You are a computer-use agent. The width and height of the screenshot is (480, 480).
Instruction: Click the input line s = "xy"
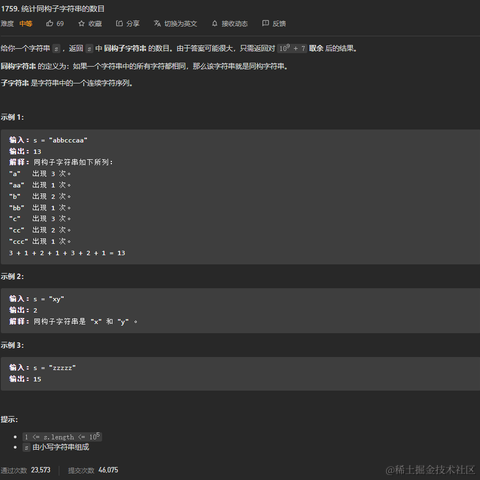[x=37, y=299]
